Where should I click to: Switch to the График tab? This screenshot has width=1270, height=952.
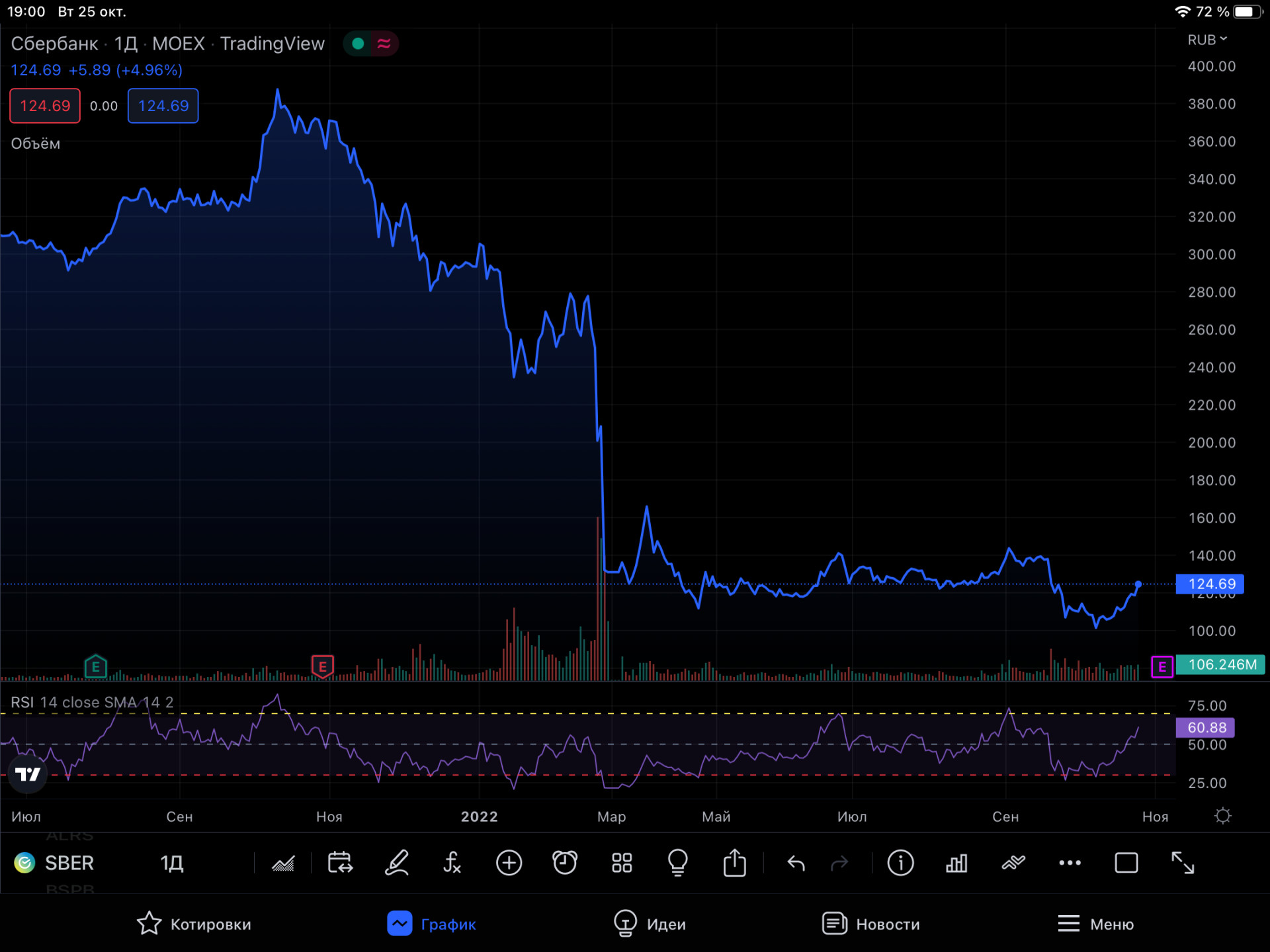(432, 924)
